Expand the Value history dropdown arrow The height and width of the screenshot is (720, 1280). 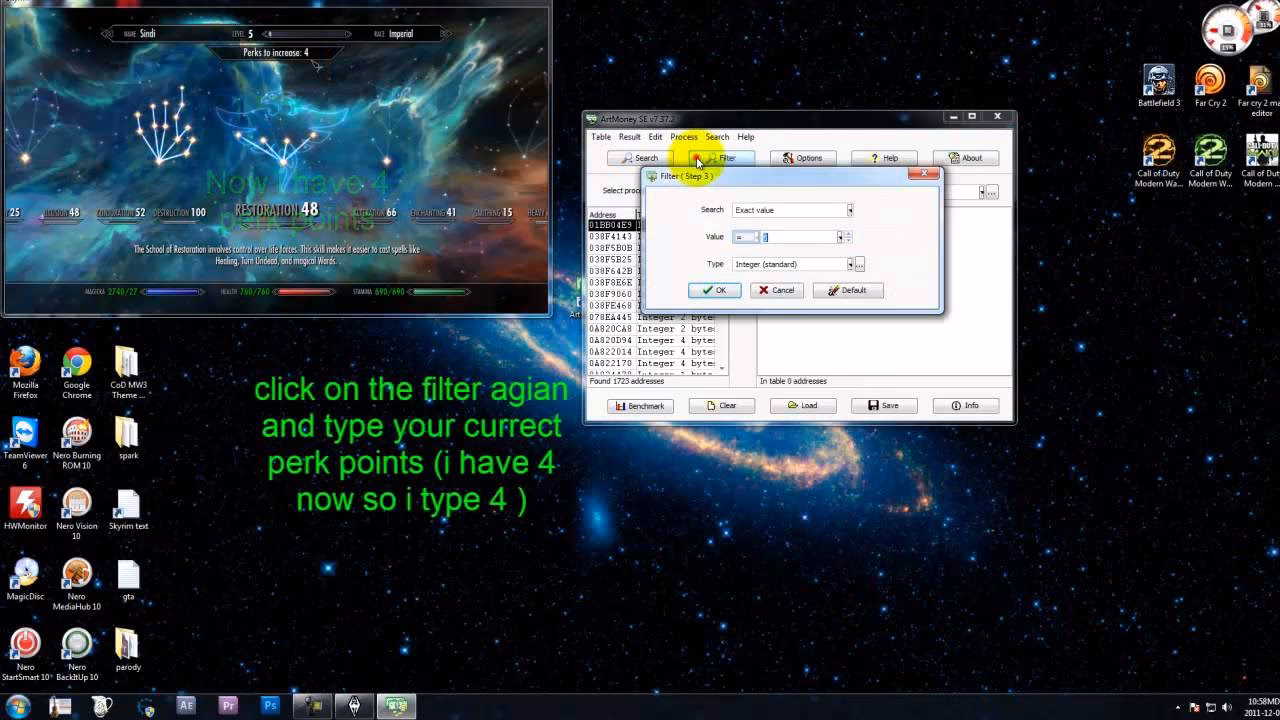[840, 237]
